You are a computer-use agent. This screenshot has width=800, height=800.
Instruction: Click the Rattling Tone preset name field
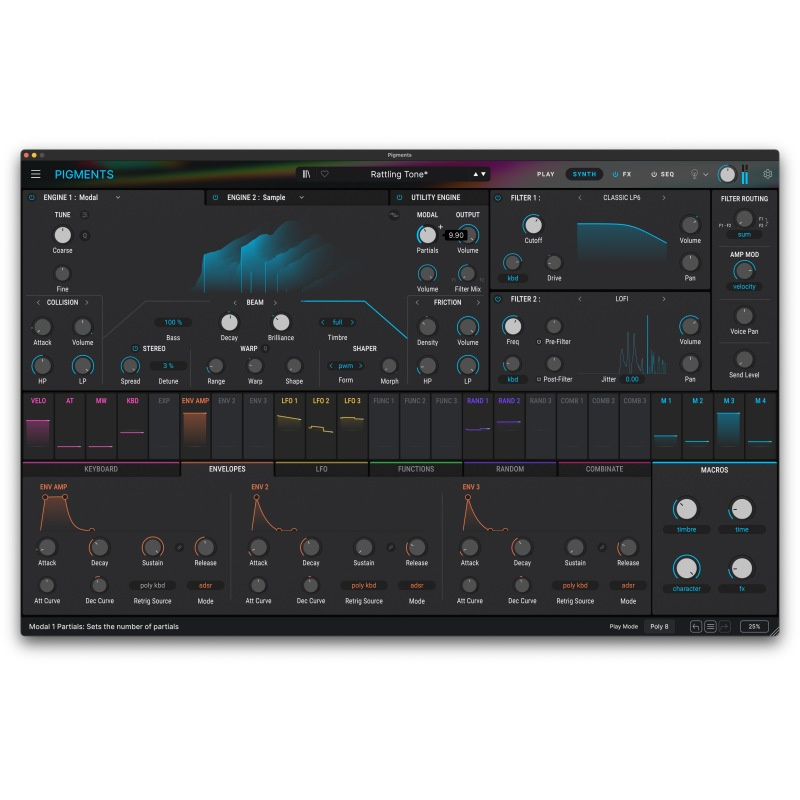point(398,173)
